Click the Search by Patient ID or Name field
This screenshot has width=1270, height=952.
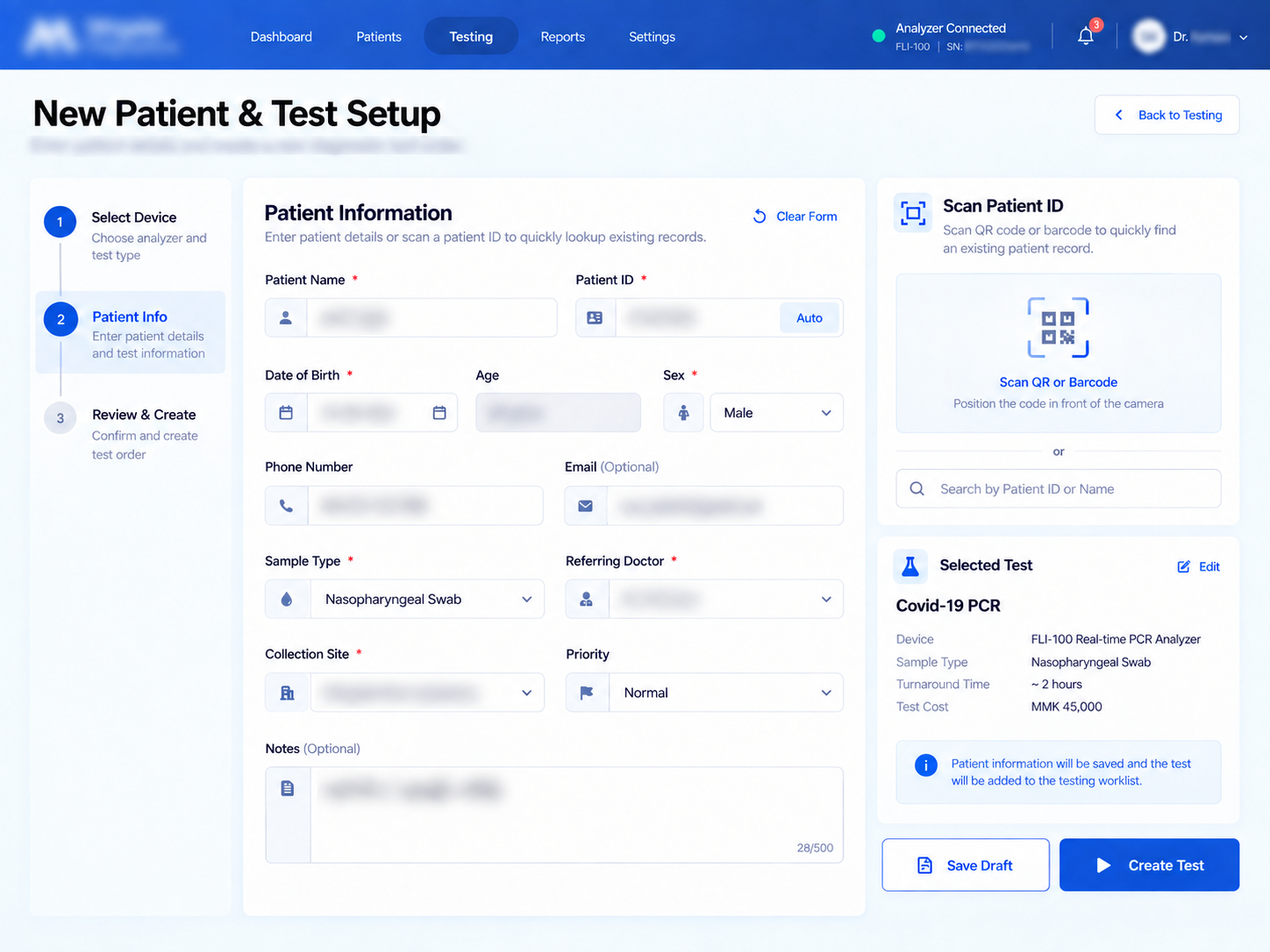(1059, 489)
